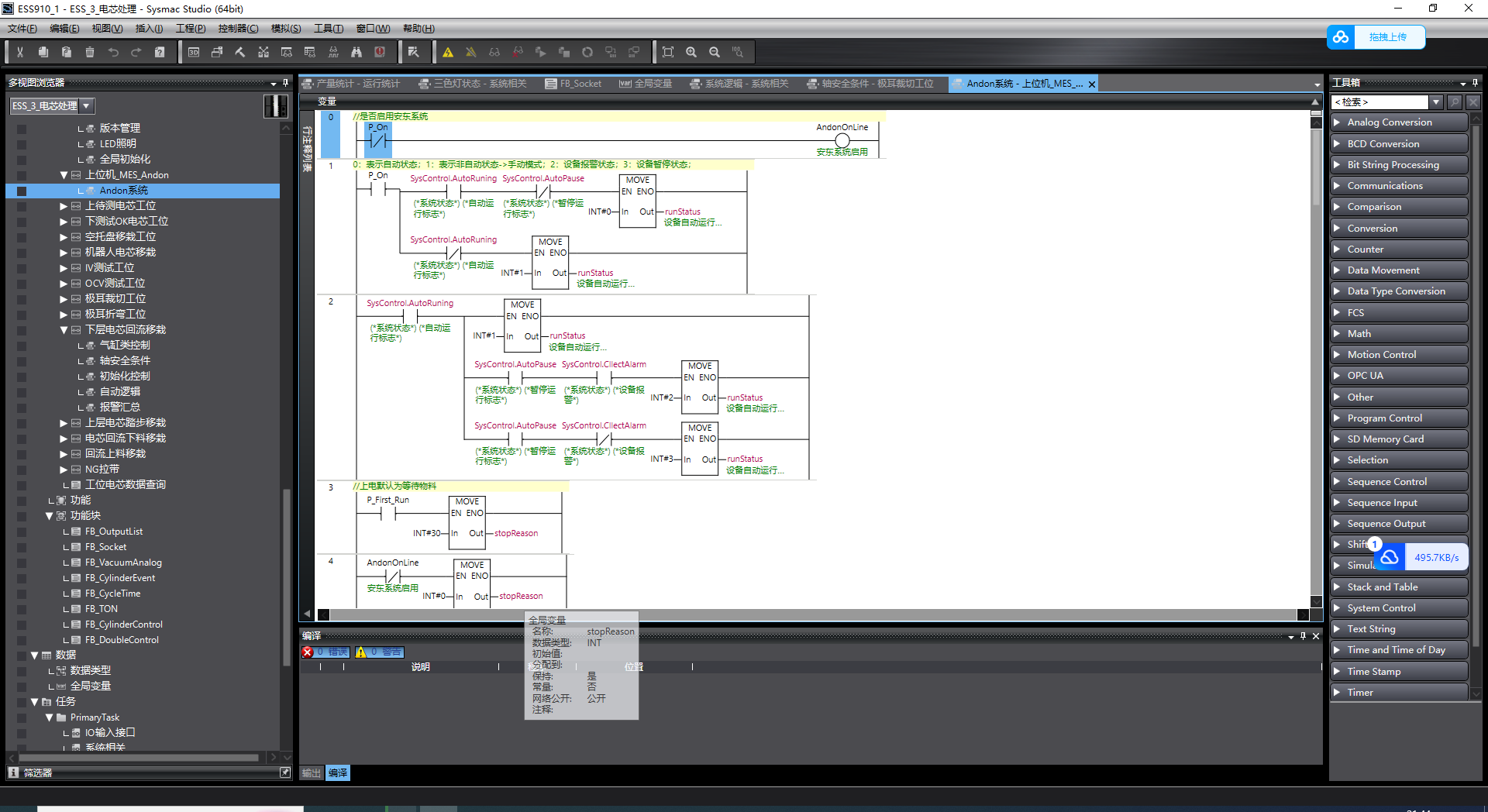Click the toolbox search input field
Viewport: 1488px width, 812px height.
(x=1380, y=102)
